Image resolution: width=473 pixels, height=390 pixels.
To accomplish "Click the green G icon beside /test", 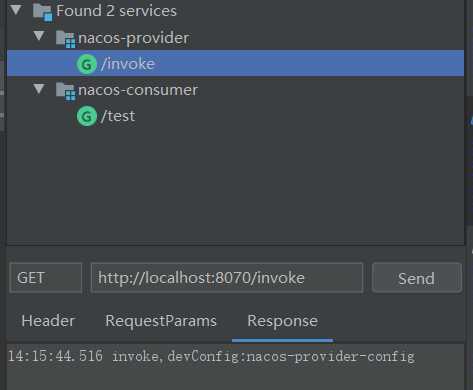I will 87,116.
